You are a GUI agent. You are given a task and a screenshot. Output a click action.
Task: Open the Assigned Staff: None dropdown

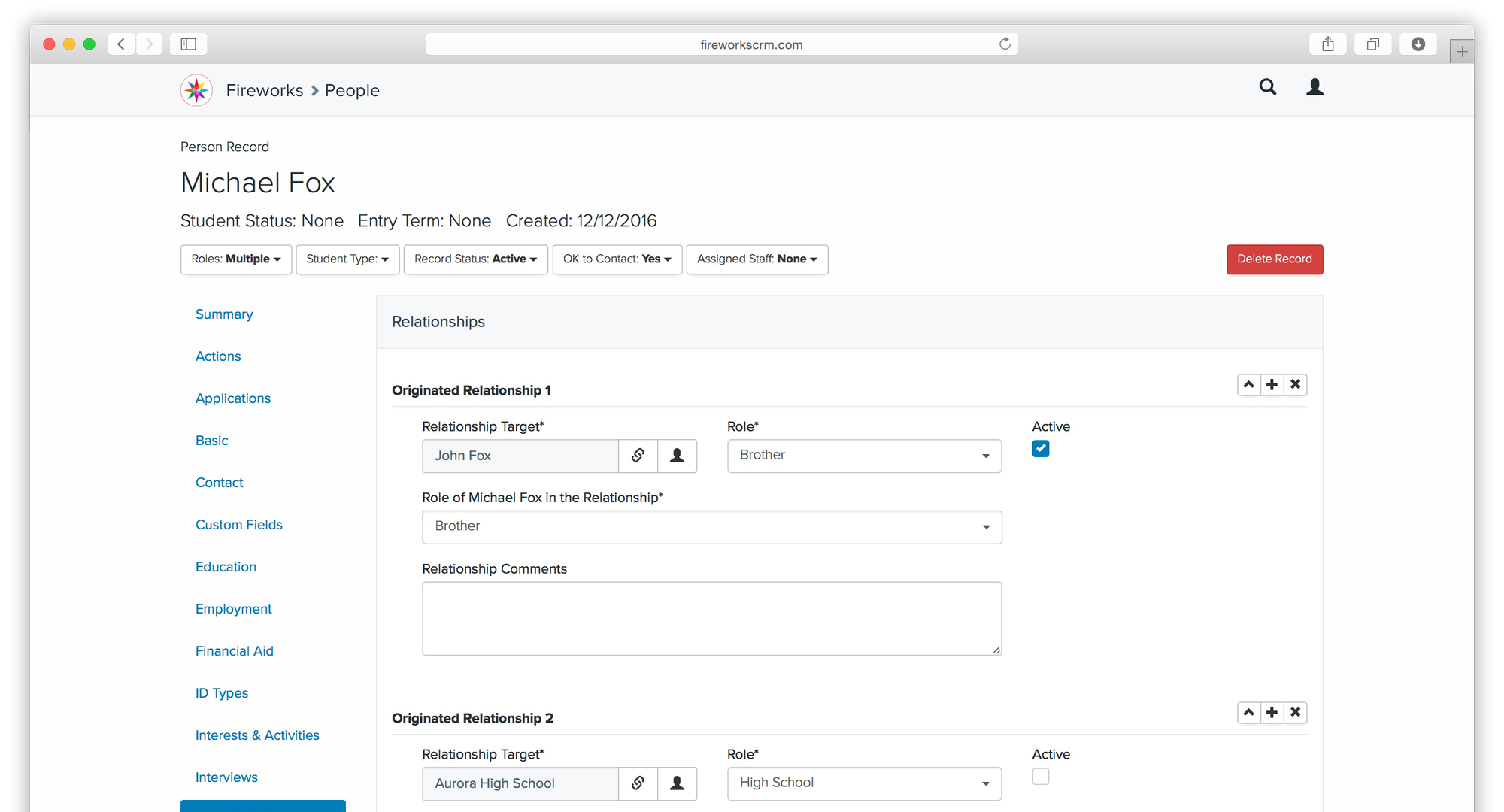(757, 259)
